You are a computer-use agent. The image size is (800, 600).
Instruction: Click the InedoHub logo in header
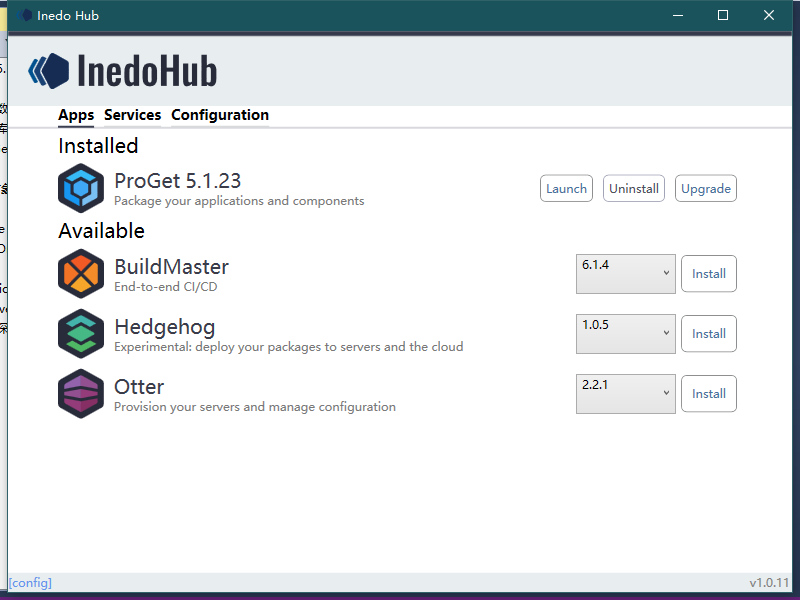[x=122, y=71]
